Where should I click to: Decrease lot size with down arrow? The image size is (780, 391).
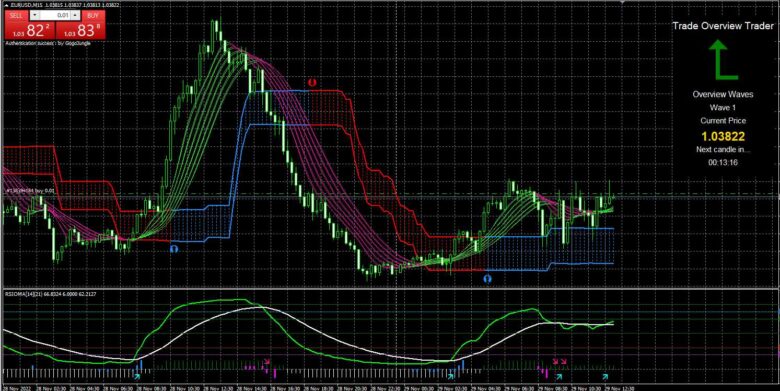(34, 15)
